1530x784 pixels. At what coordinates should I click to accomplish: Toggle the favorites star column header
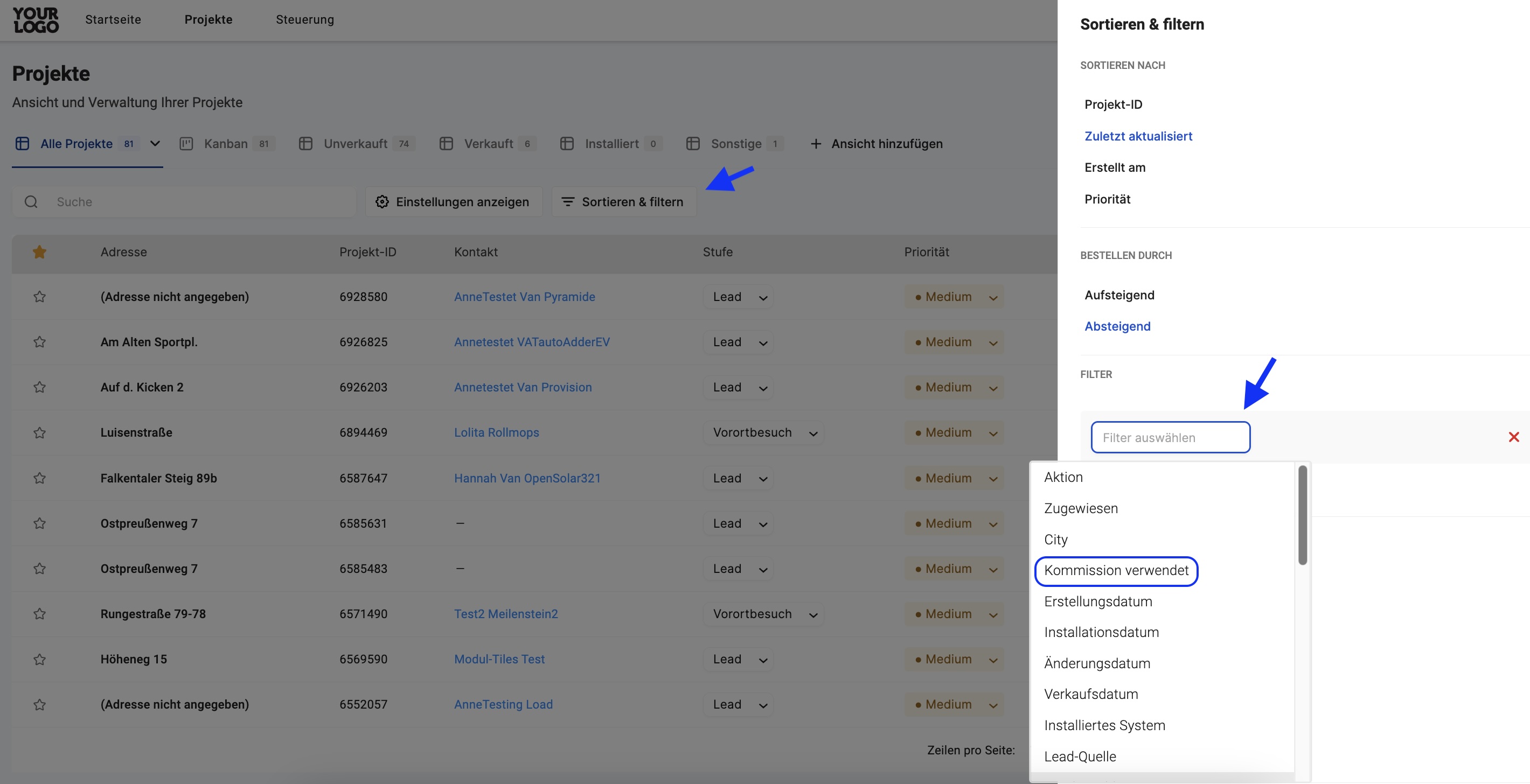click(x=39, y=252)
